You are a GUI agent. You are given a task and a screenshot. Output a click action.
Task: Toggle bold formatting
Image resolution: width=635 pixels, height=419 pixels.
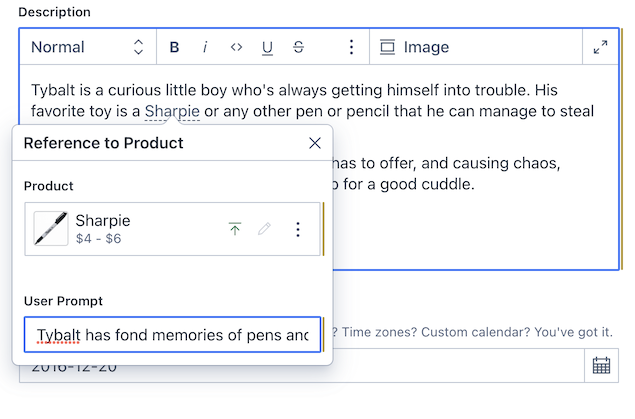175,47
